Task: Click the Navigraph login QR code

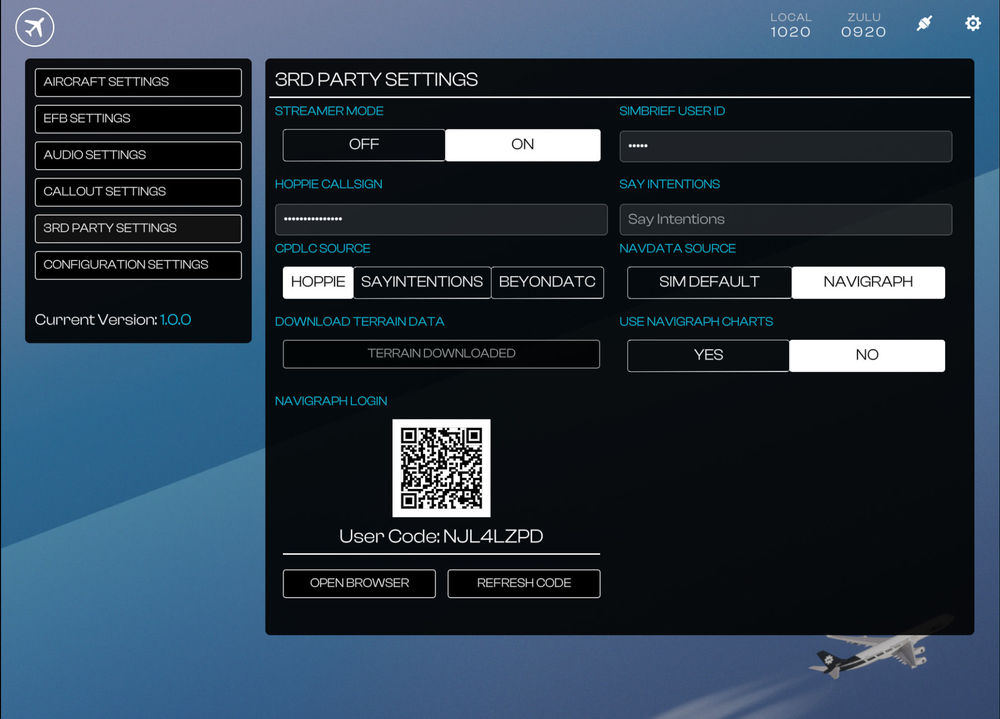Action: coord(441,468)
